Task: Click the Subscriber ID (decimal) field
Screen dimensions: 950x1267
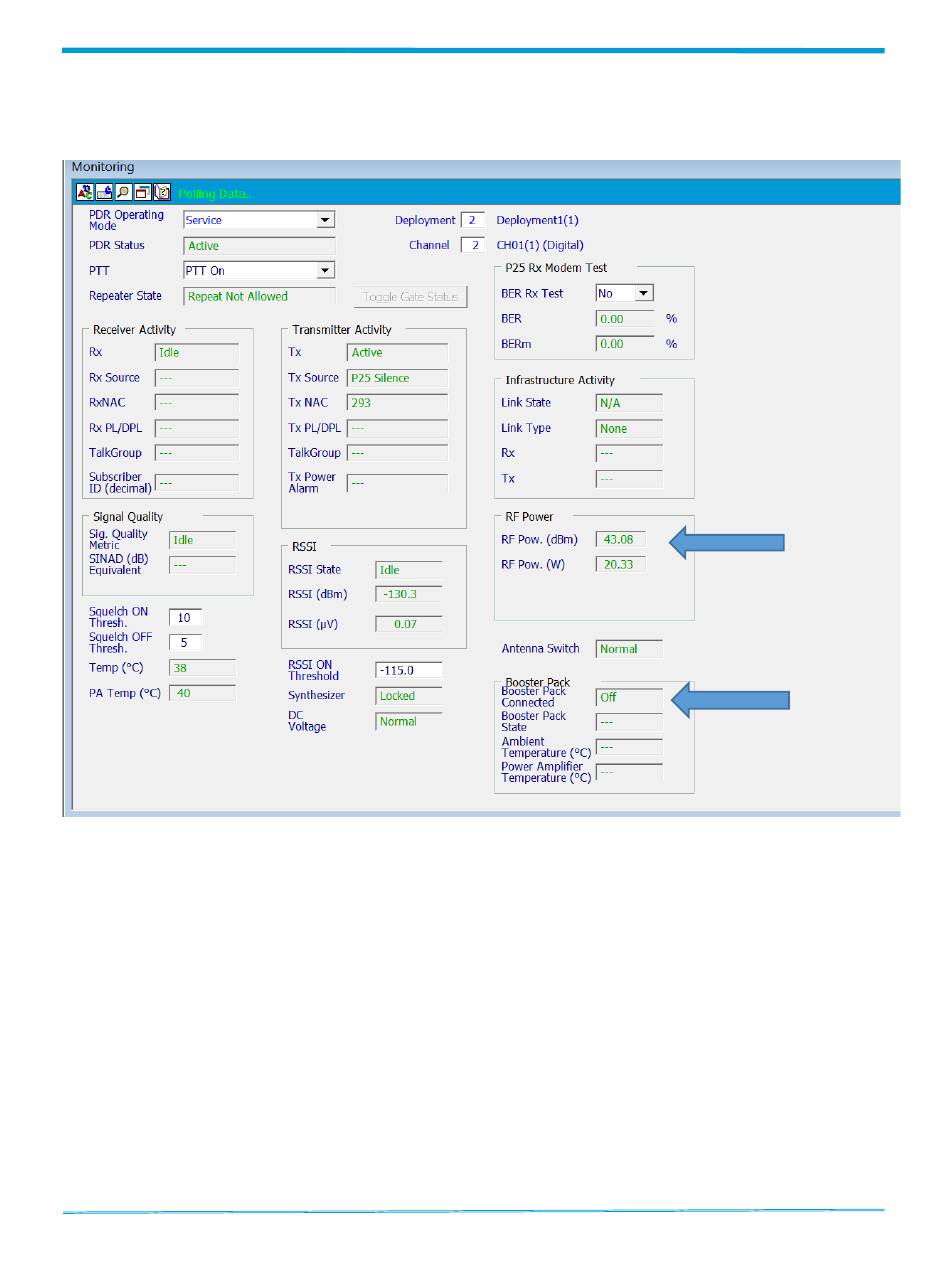Action: (197, 483)
